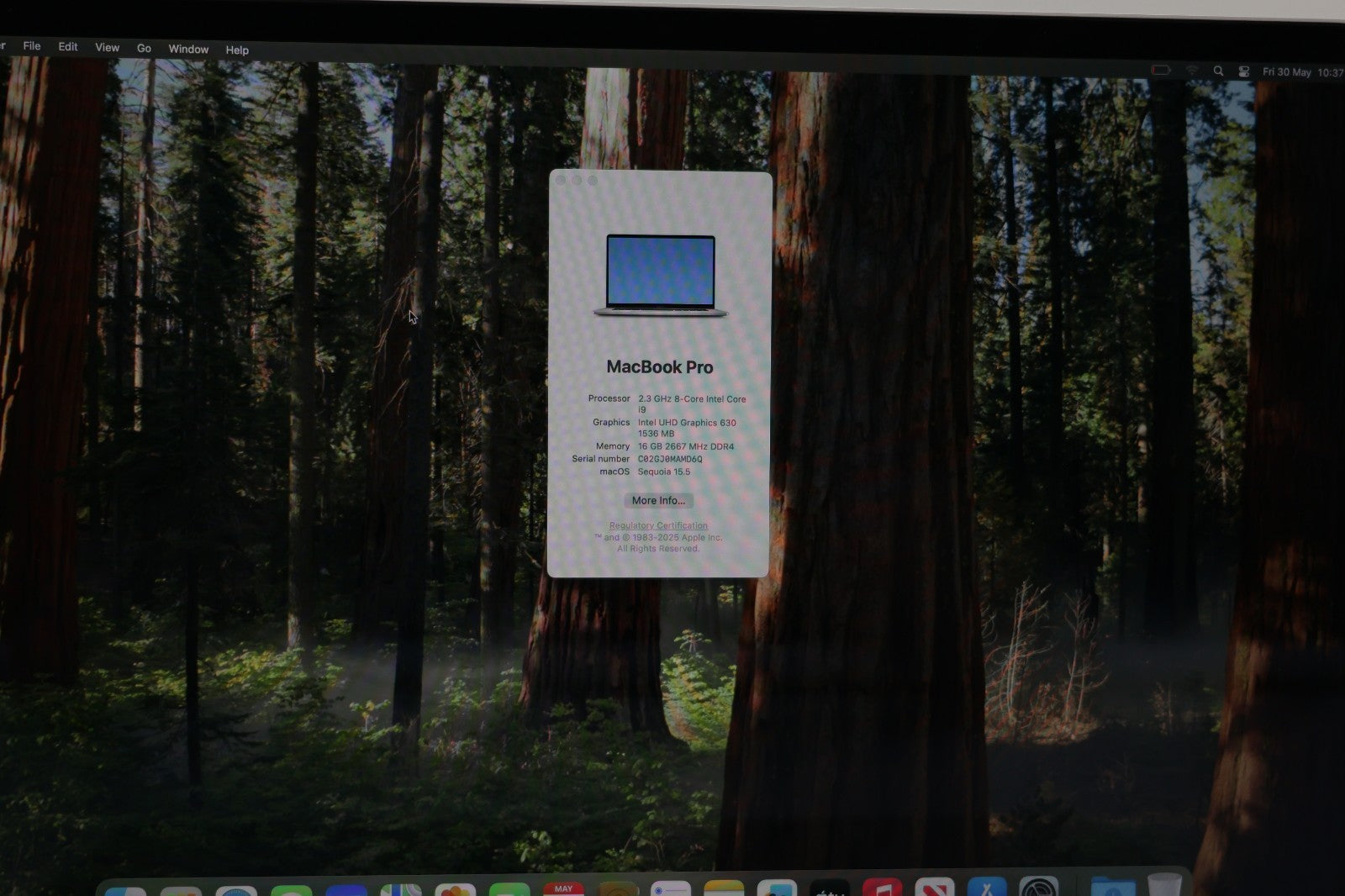The width and height of the screenshot is (1345, 896).
Task: Open Control Center icon in menu bar
Action: (1244, 72)
